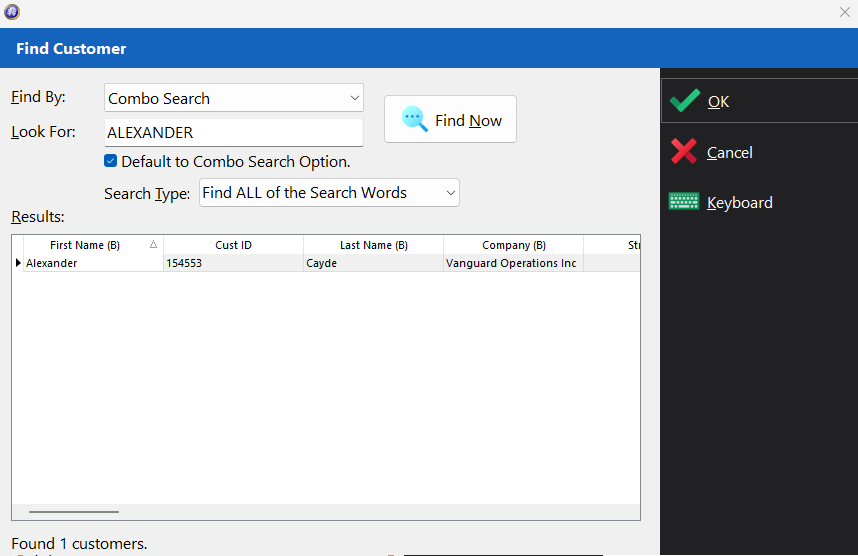This screenshot has width=858, height=556.
Task: Select the Vanguard Operations Inc result cell
Action: point(513,263)
